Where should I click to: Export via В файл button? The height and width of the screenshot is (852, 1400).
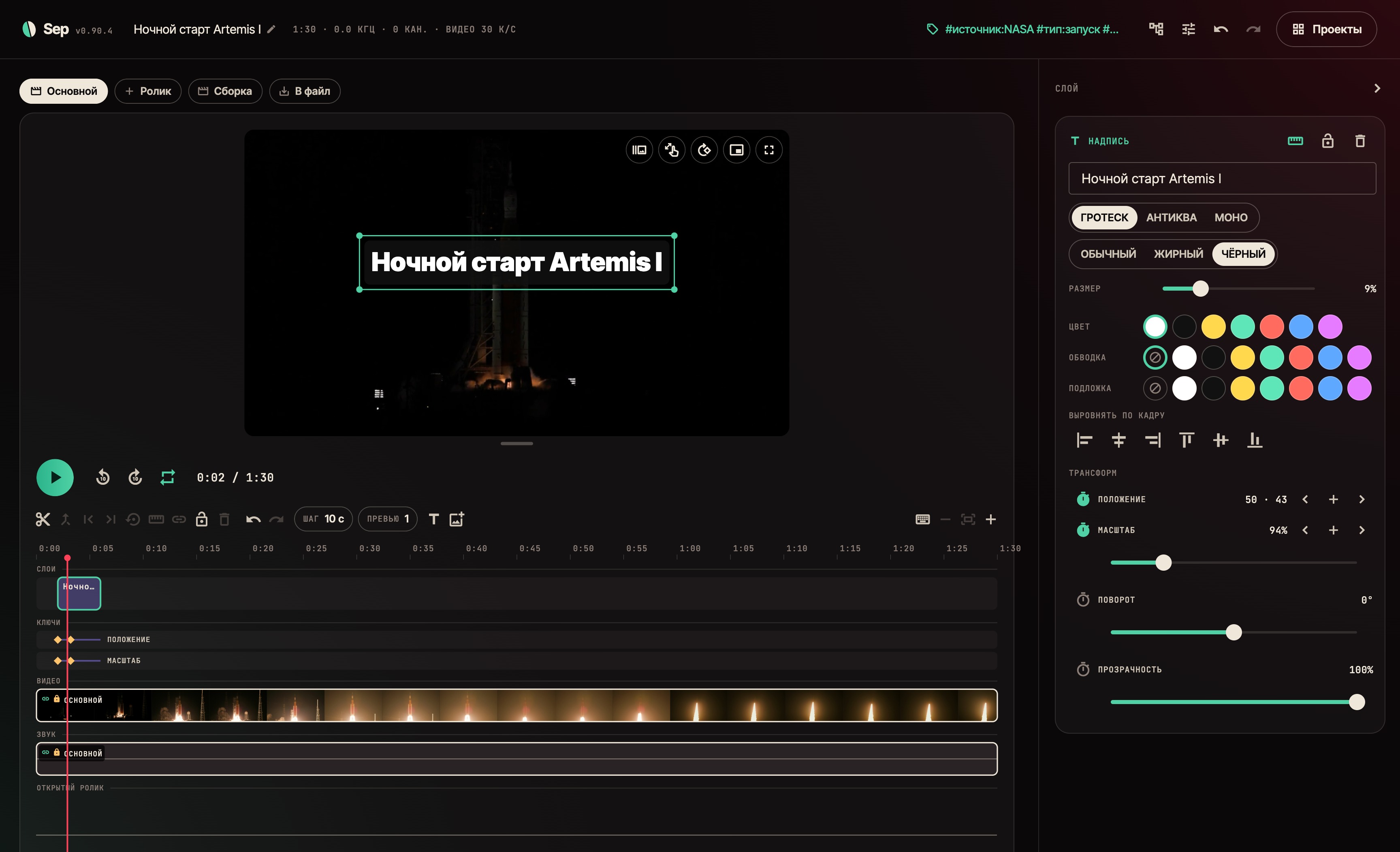[x=305, y=91]
